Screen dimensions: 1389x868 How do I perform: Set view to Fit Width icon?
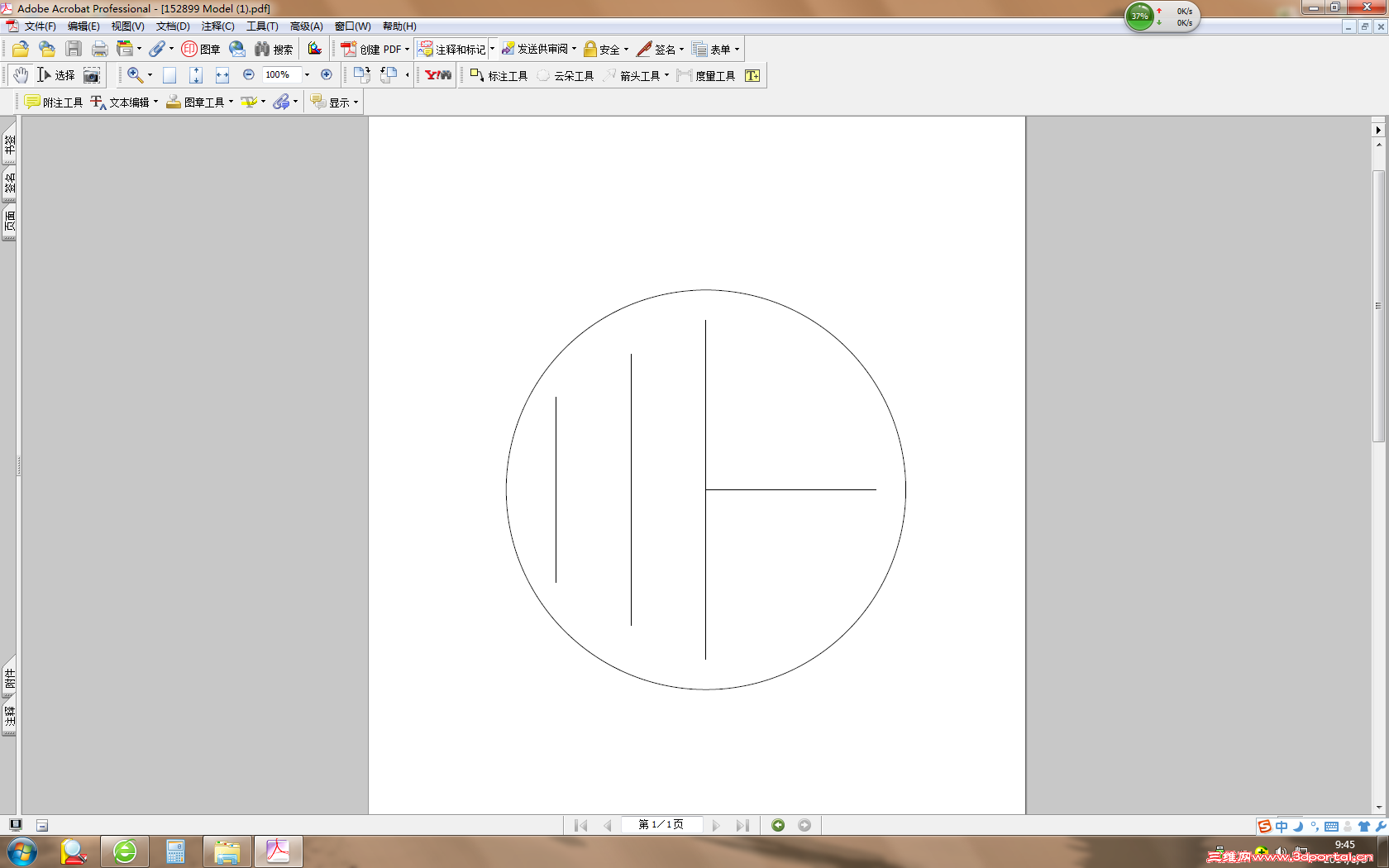click(222, 75)
